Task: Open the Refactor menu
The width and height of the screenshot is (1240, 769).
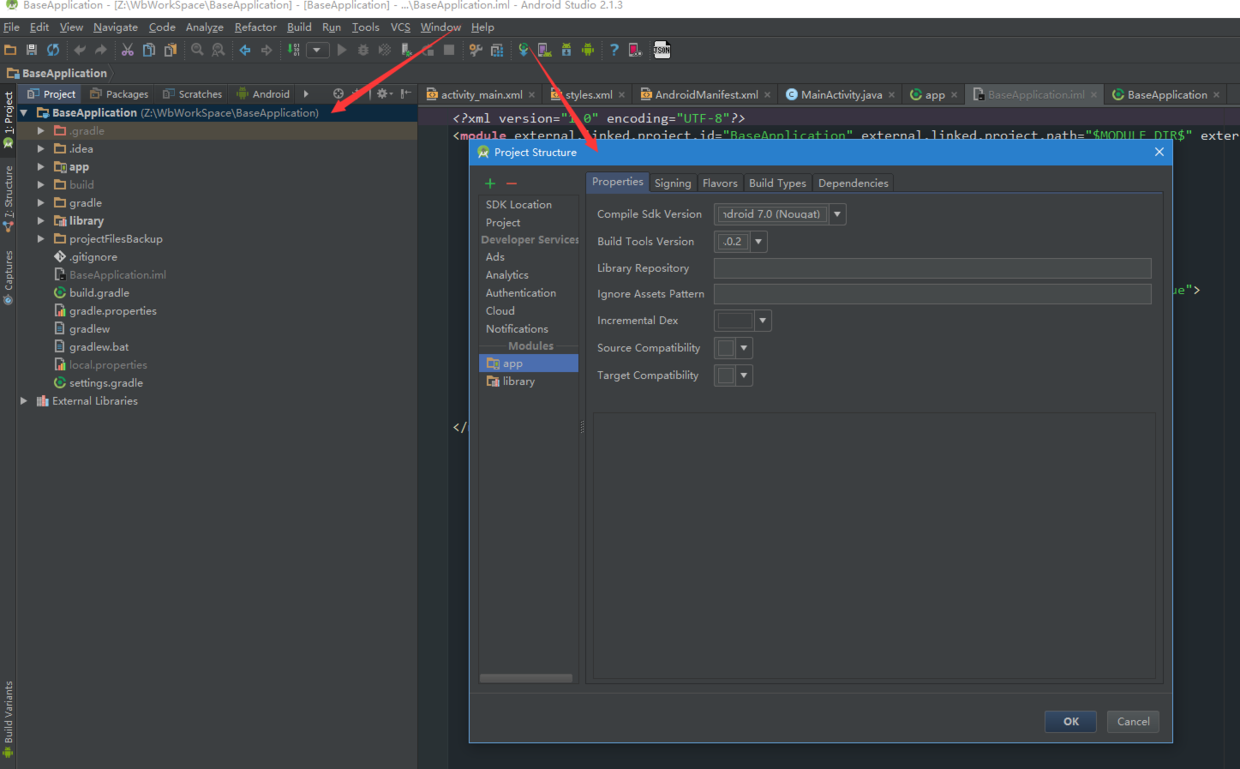Action: (x=255, y=27)
